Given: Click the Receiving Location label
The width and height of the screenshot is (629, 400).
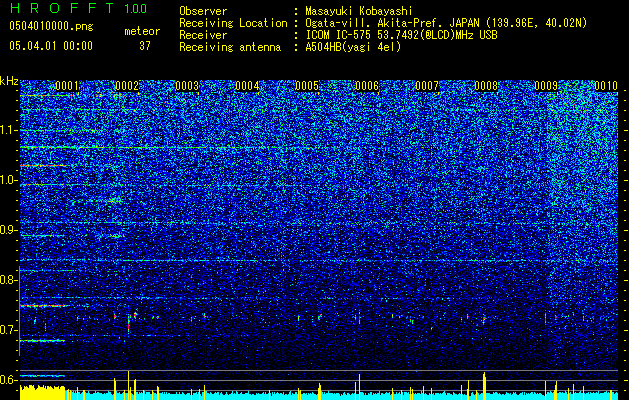Looking at the screenshot, I should coord(233,23).
